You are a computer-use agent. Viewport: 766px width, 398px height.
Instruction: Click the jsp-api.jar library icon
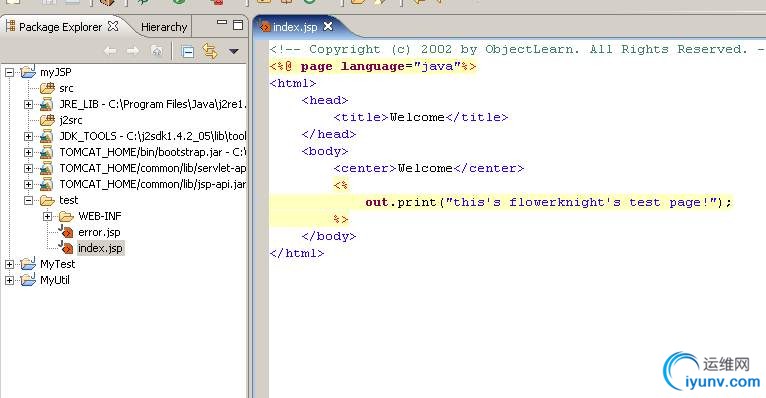(x=46, y=185)
